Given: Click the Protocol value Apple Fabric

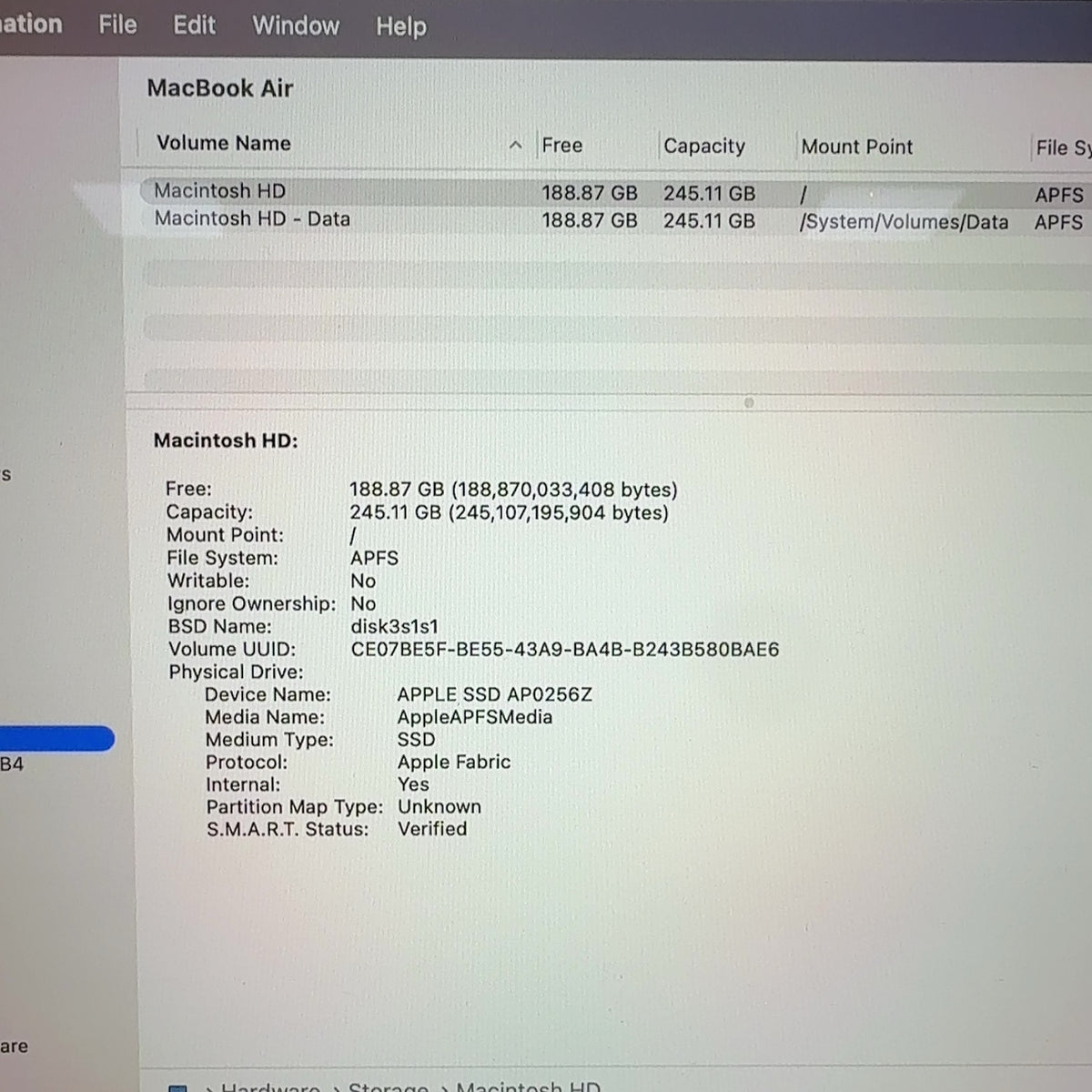Looking at the screenshot, I should coord(453,762).
